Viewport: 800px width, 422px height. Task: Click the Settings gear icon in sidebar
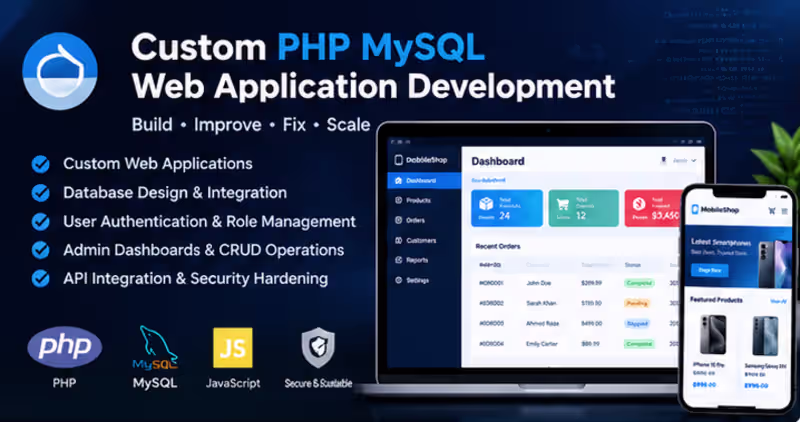click(x=398, y=280)
